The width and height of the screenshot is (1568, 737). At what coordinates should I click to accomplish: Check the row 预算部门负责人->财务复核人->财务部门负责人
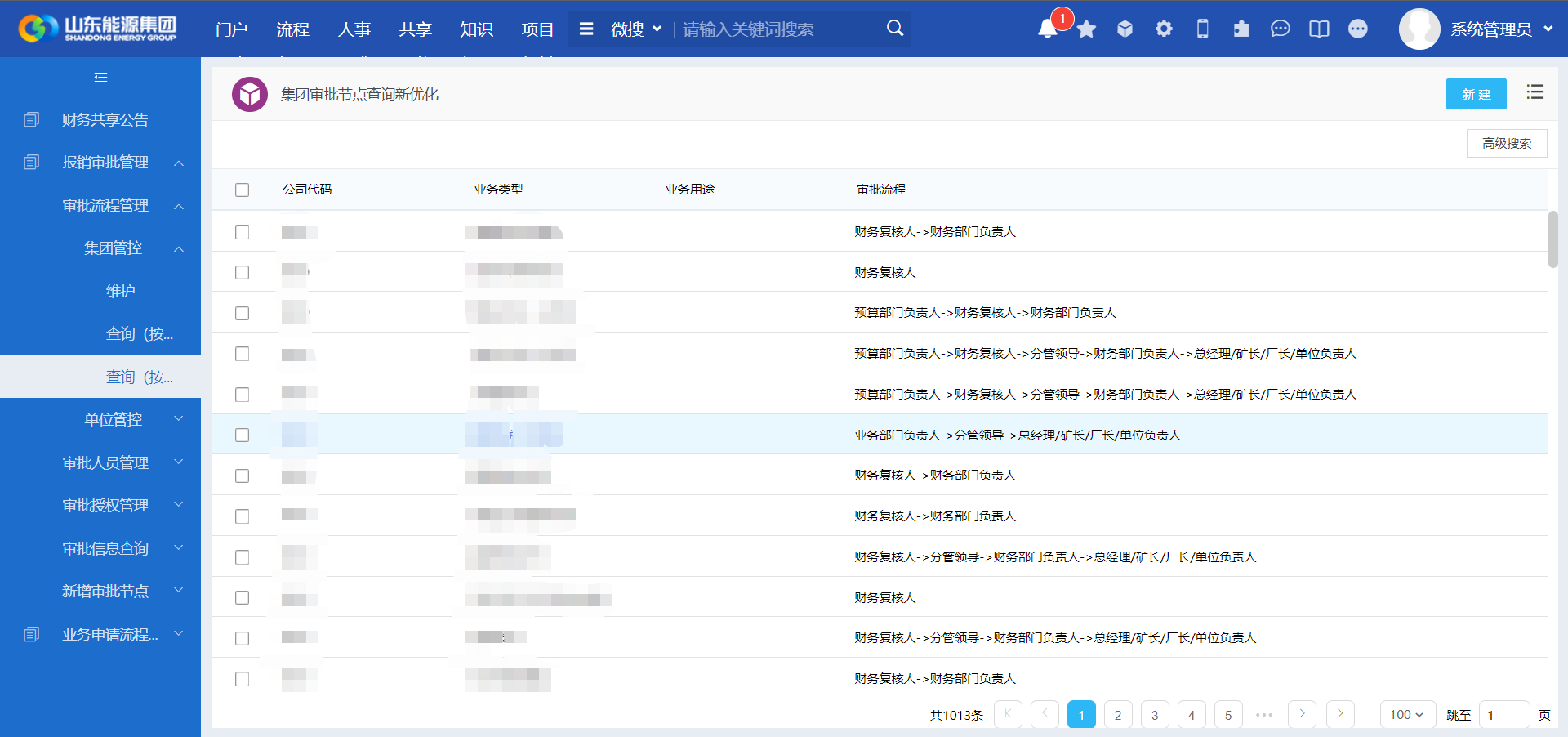(x=242, y=313)
